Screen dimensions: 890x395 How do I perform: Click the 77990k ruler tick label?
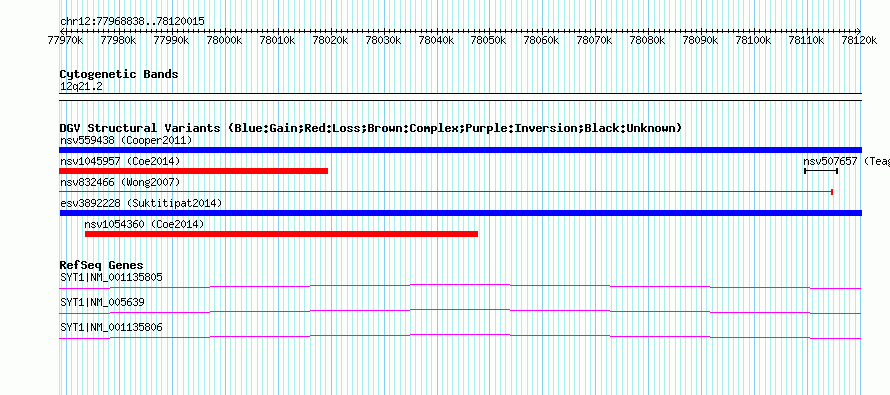tap(171, 40)
